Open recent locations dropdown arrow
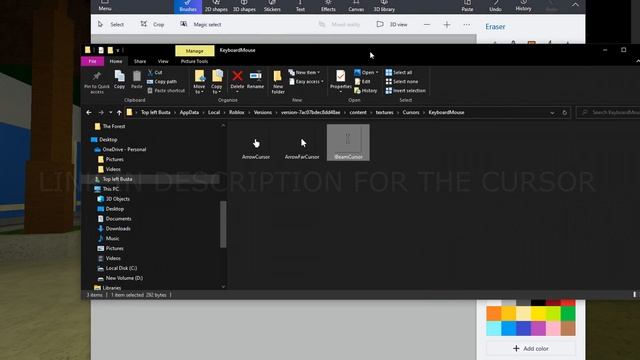This screenshot has width=640, height=360. pos(110,112)
